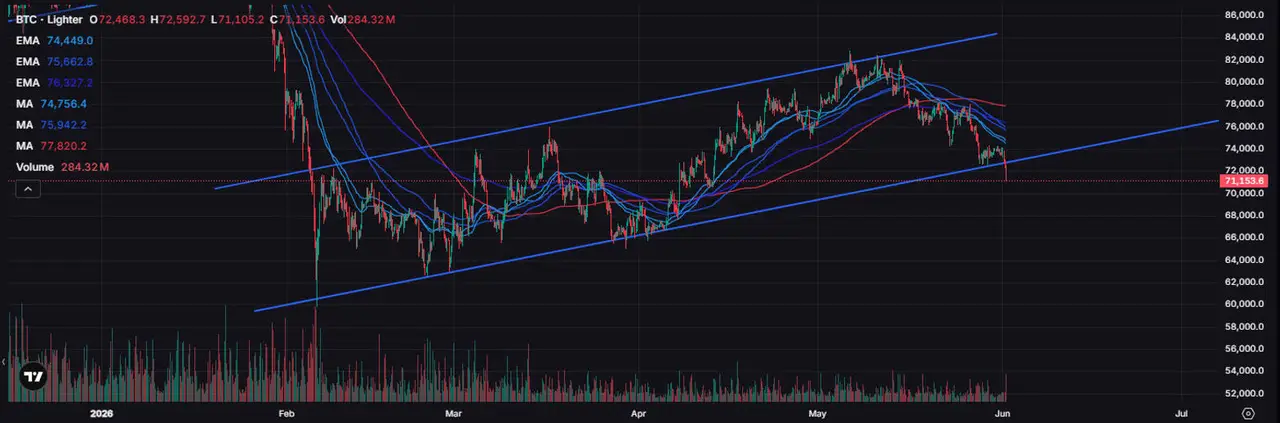This screenshot has width=1280, height=423.
Task: Select the MA 77,820.2 legend entry
Action: pos(51,145)
